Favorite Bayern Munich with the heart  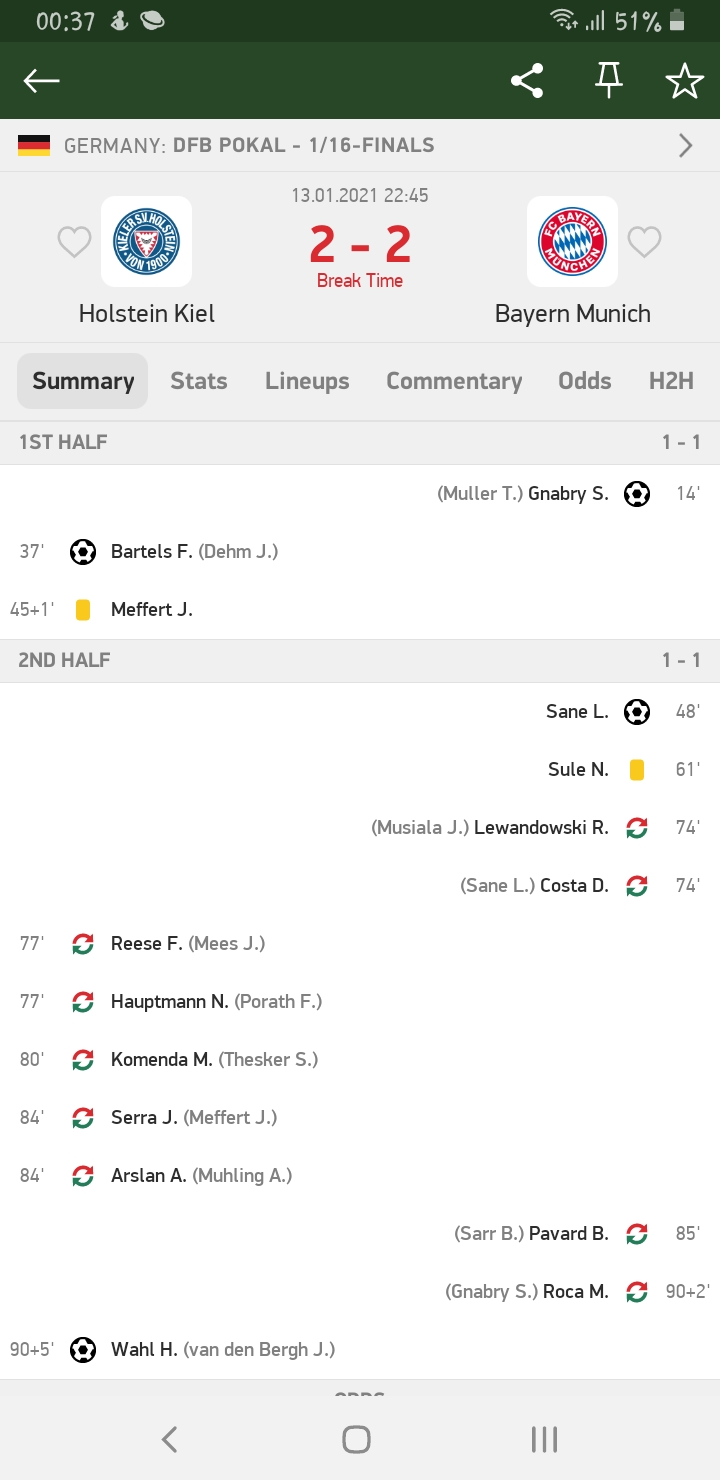coord(644,241)
